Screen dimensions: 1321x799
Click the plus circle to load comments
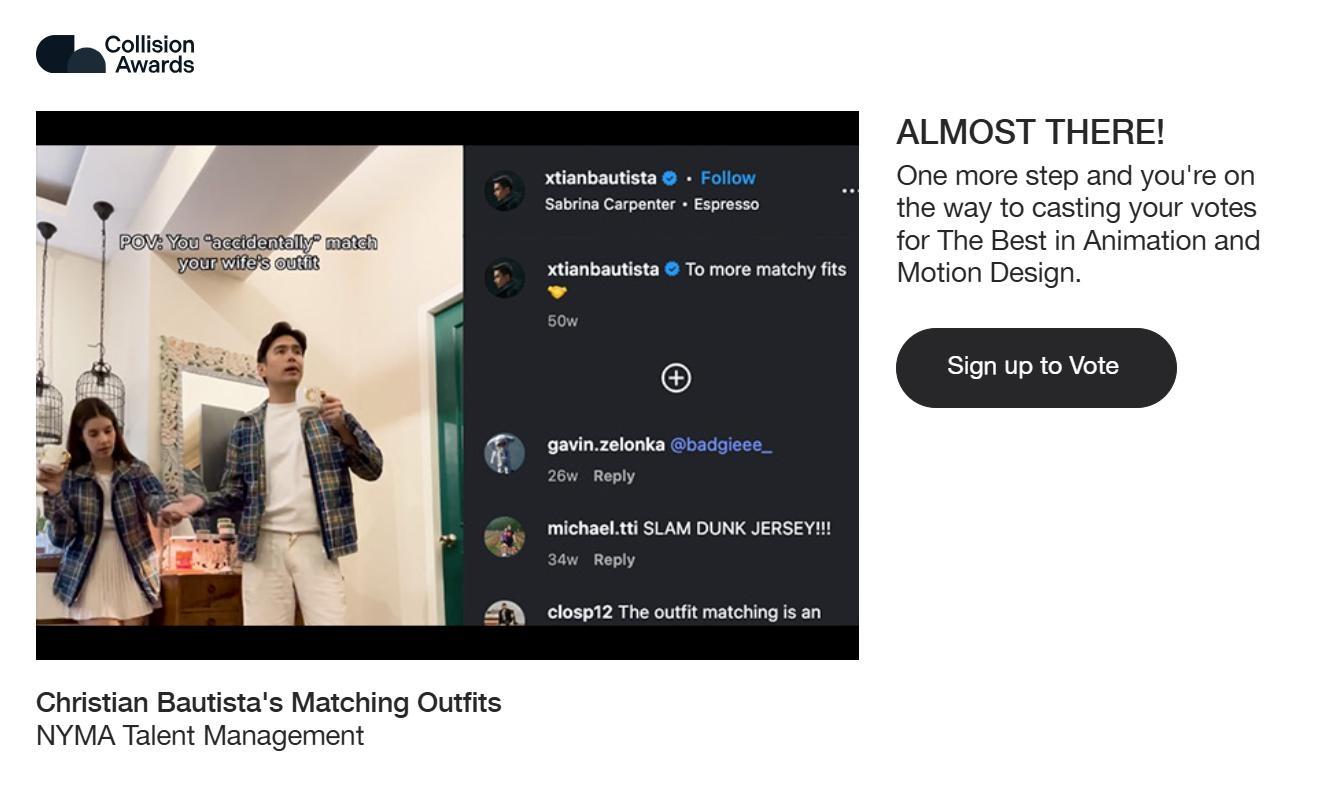tap(677, 377)
